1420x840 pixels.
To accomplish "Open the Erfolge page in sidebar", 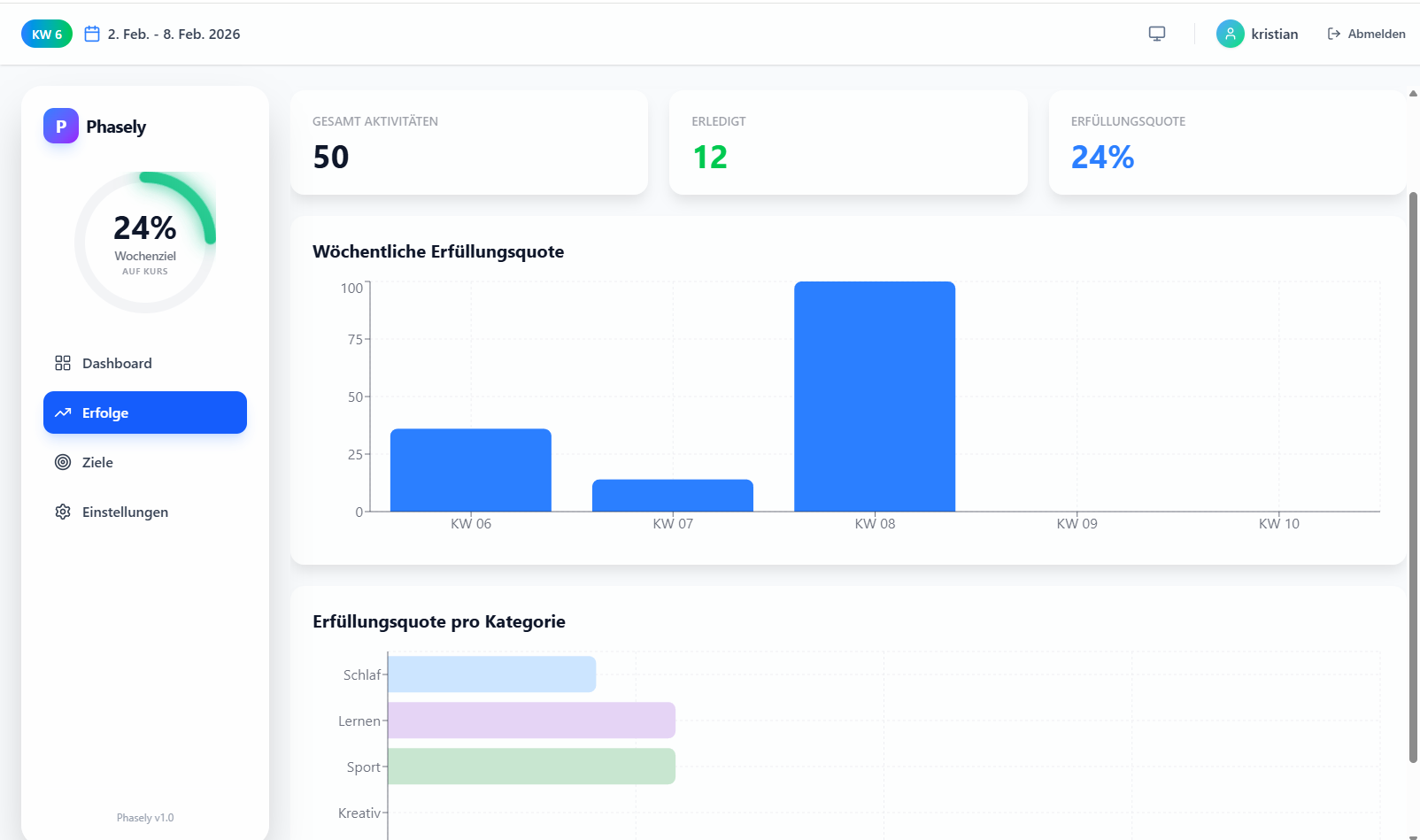I will pos(145,412).
